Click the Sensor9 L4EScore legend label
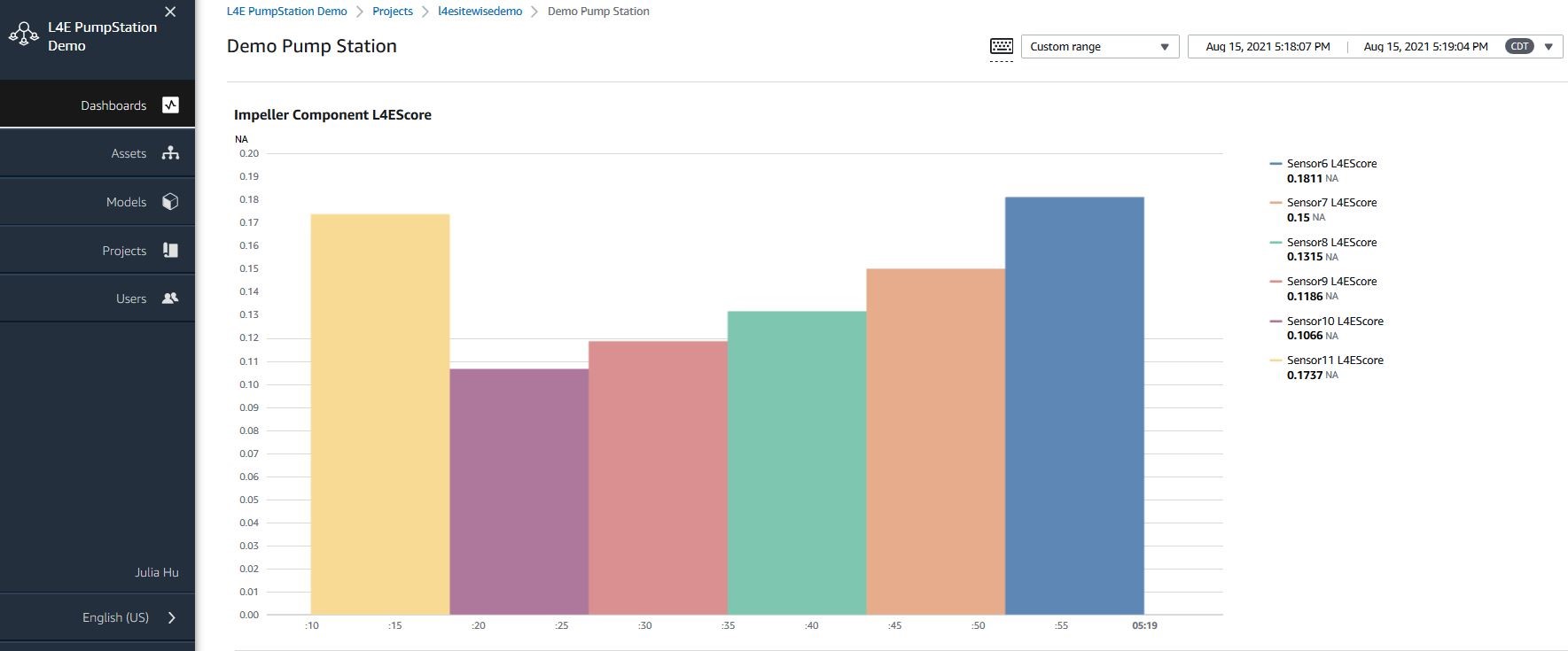The image size is (1568, 651). pos(1331,282)
